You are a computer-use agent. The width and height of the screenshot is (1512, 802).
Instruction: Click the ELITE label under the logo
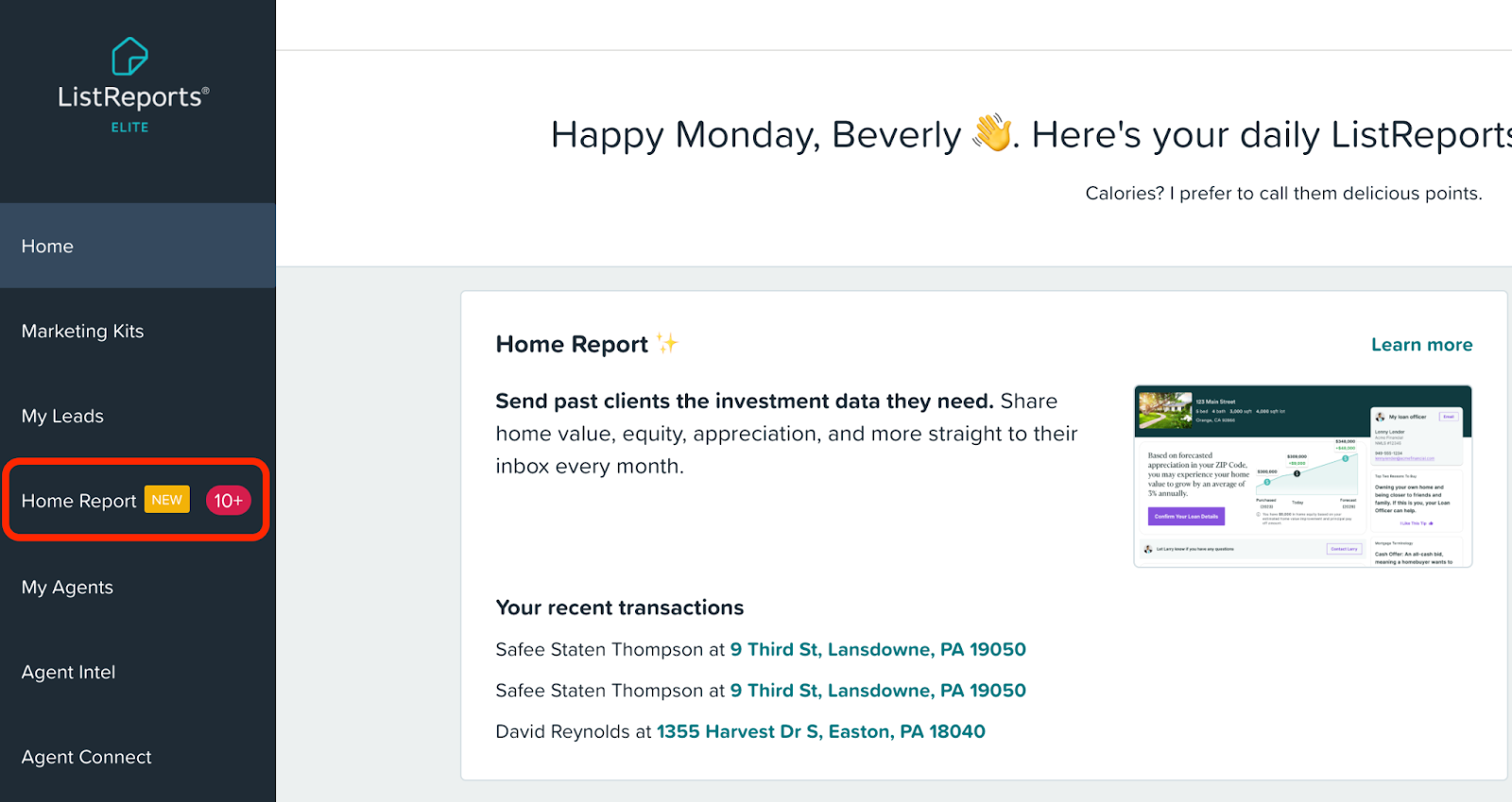point(129,128)
